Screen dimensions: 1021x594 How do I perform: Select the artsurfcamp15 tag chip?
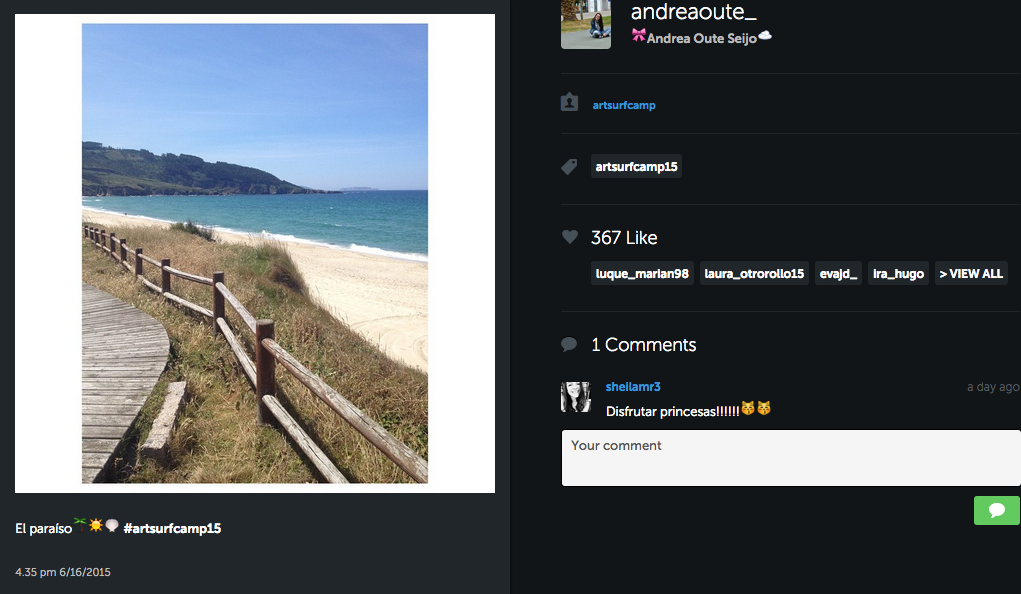click(x=637, y=167)
